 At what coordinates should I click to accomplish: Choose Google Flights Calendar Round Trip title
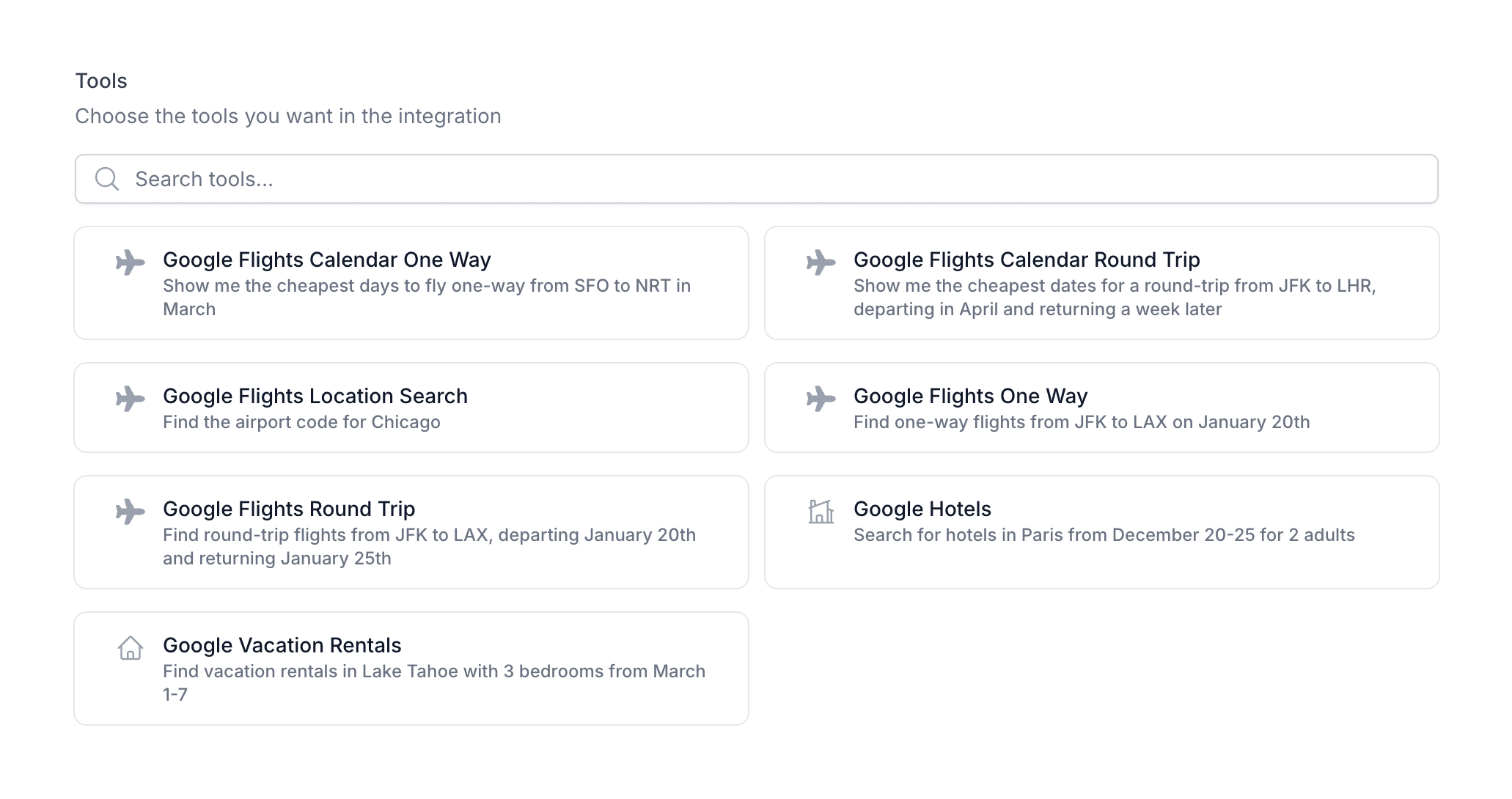click(1026, 259)
